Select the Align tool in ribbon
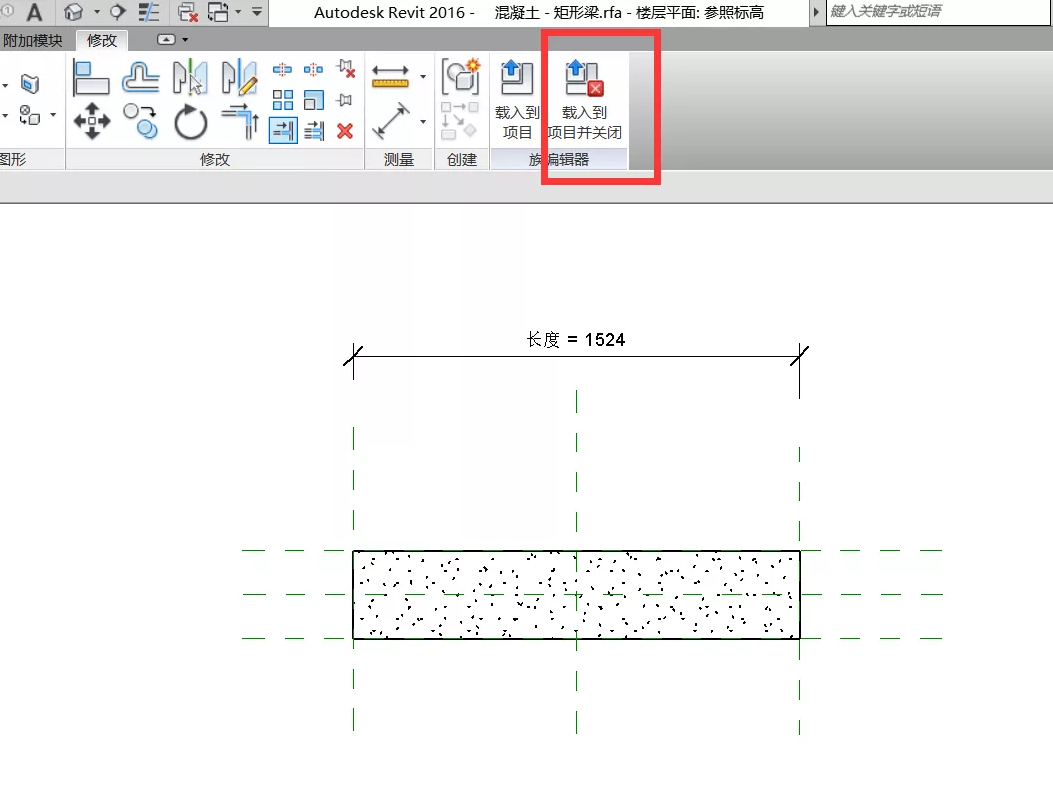The width and height of the screenshot is (1053, 808). pos(92,77)
